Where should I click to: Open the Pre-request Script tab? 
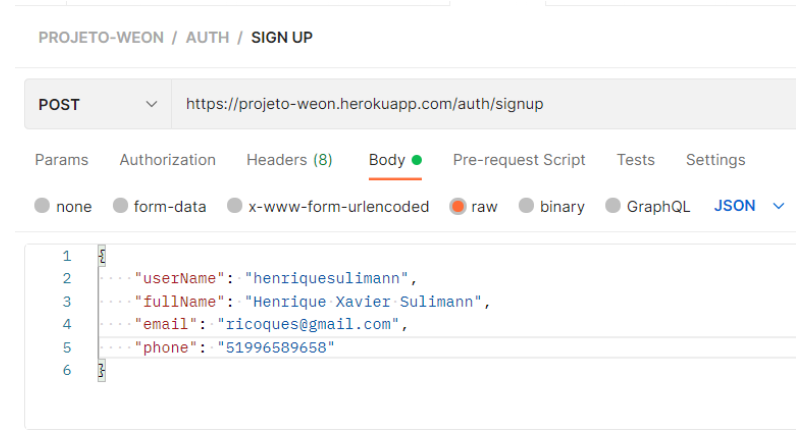(x=519, y=160)
